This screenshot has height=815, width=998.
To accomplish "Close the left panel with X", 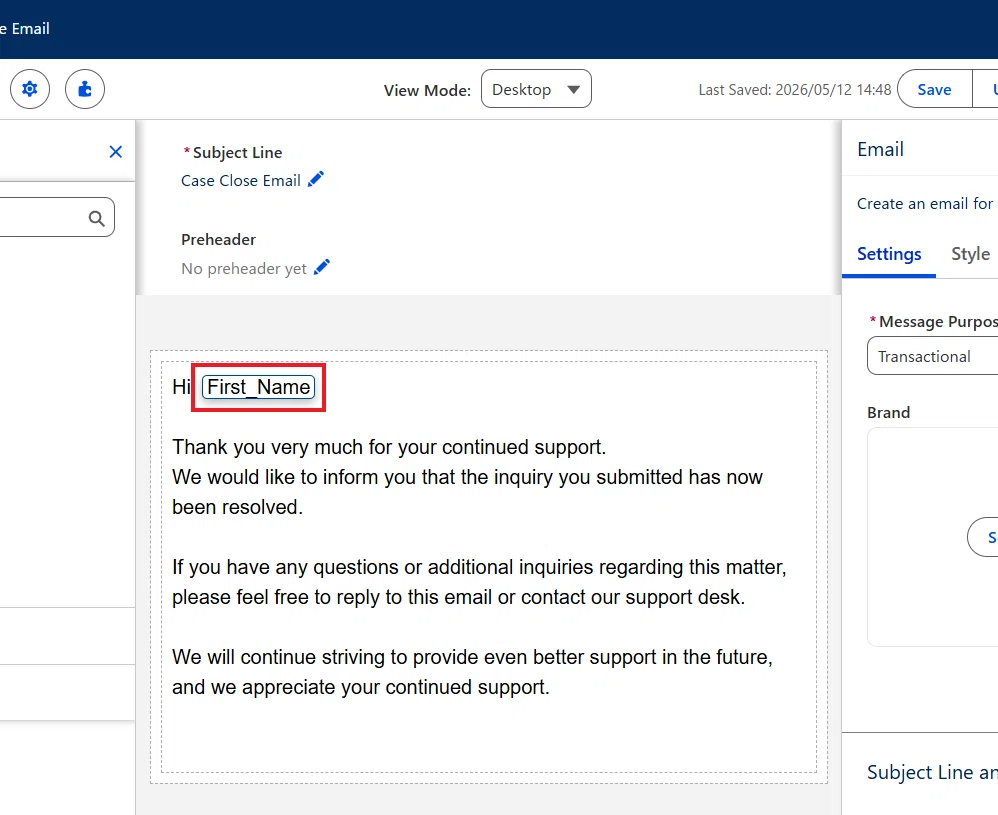I will coord(115,152).
